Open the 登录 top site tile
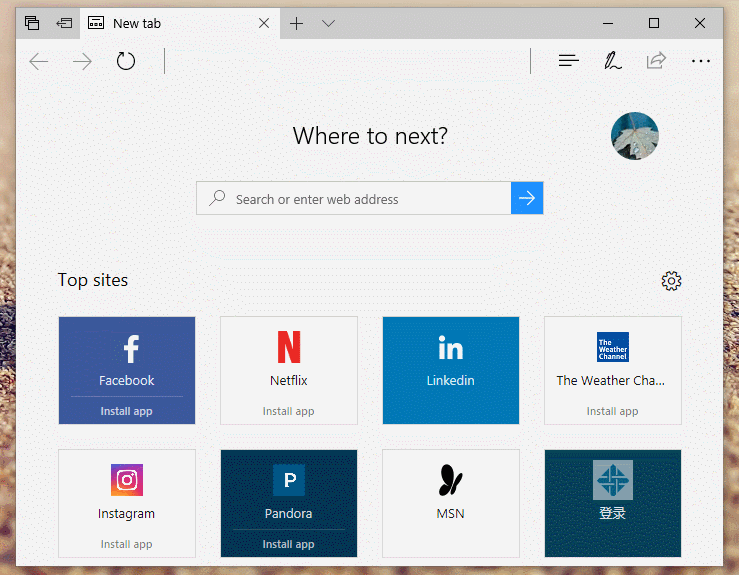 (613, 503)
